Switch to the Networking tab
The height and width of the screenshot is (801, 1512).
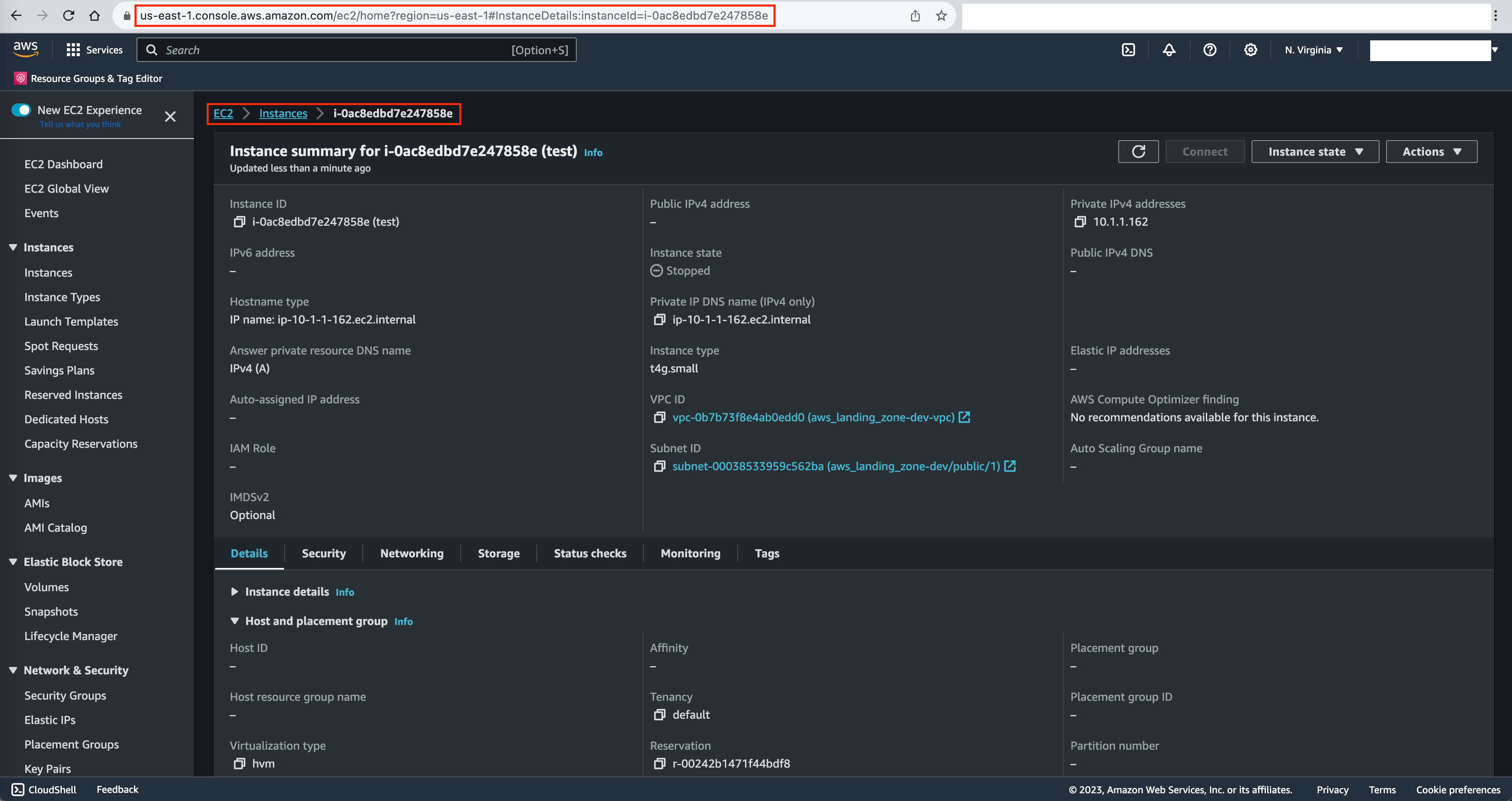tap(412, 553)
